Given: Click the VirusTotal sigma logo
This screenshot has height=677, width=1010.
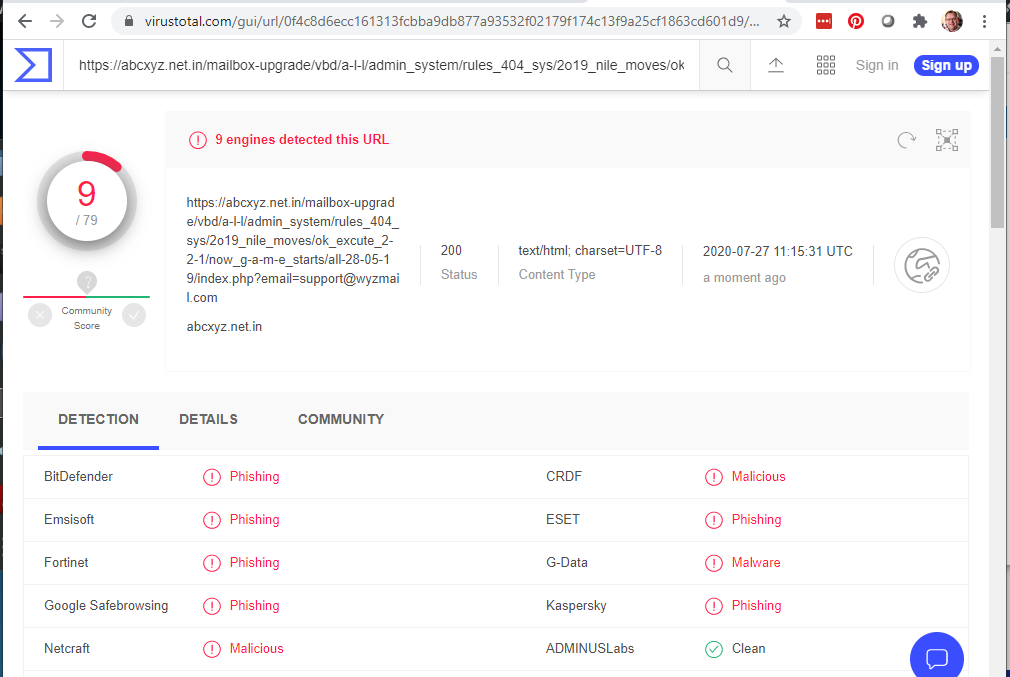Looking at the screenshot, I should [33, 65].
